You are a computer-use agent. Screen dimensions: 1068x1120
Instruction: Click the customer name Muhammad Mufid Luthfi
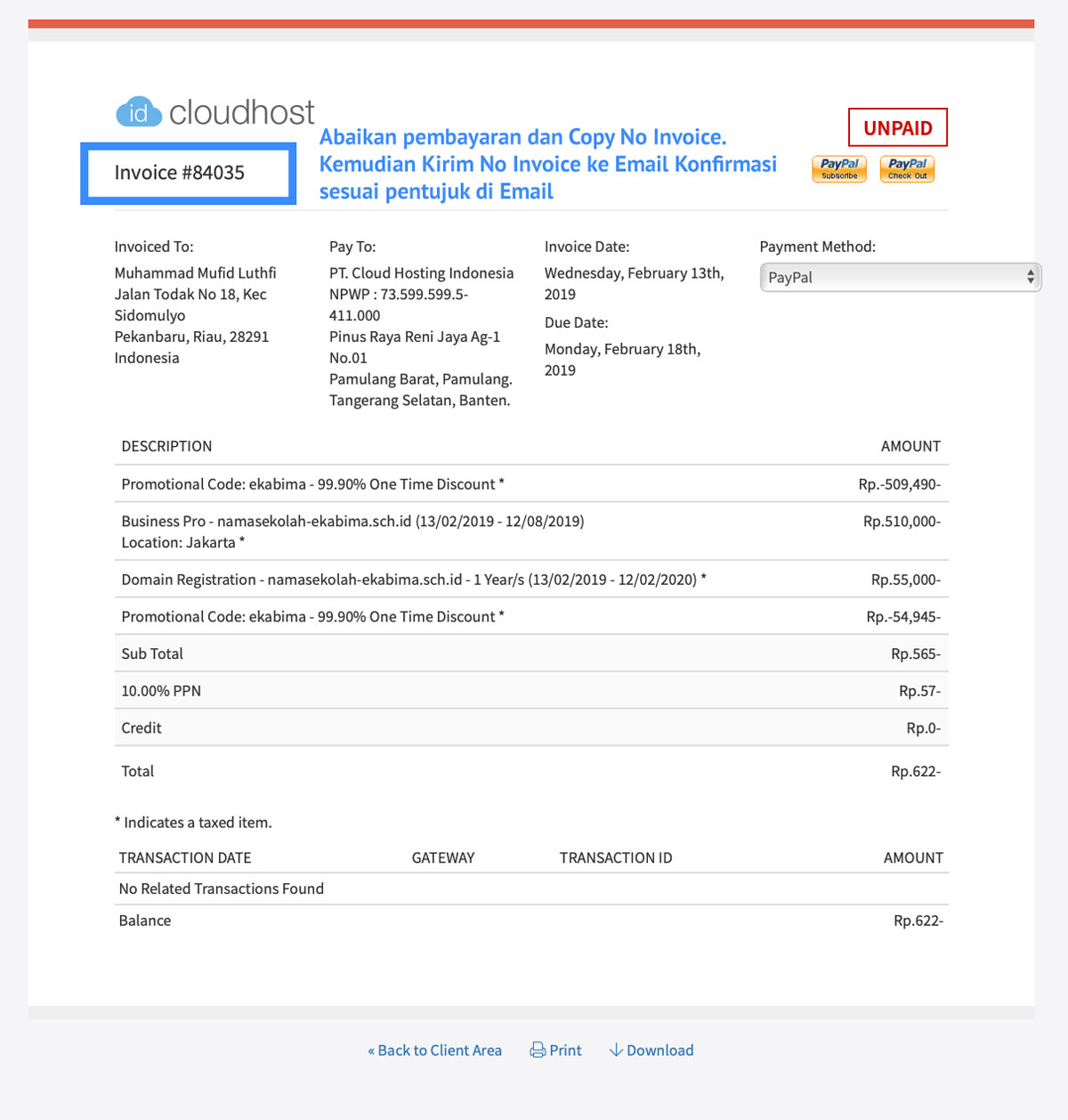point(195,273)
